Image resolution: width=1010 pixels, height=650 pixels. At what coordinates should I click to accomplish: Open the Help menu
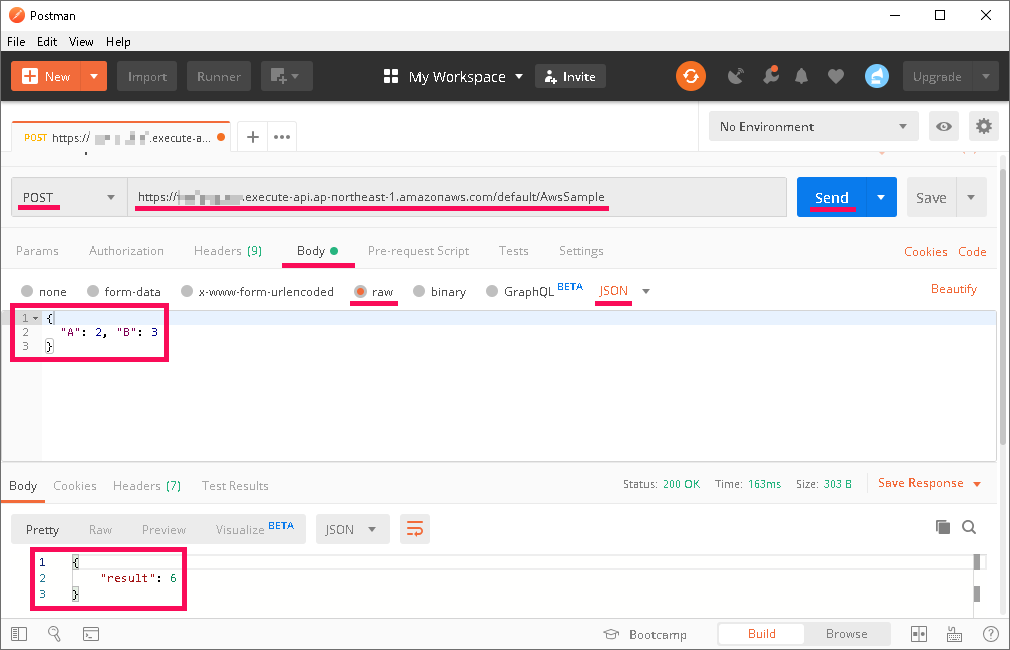pyautogui.click(x=119, y=41)
